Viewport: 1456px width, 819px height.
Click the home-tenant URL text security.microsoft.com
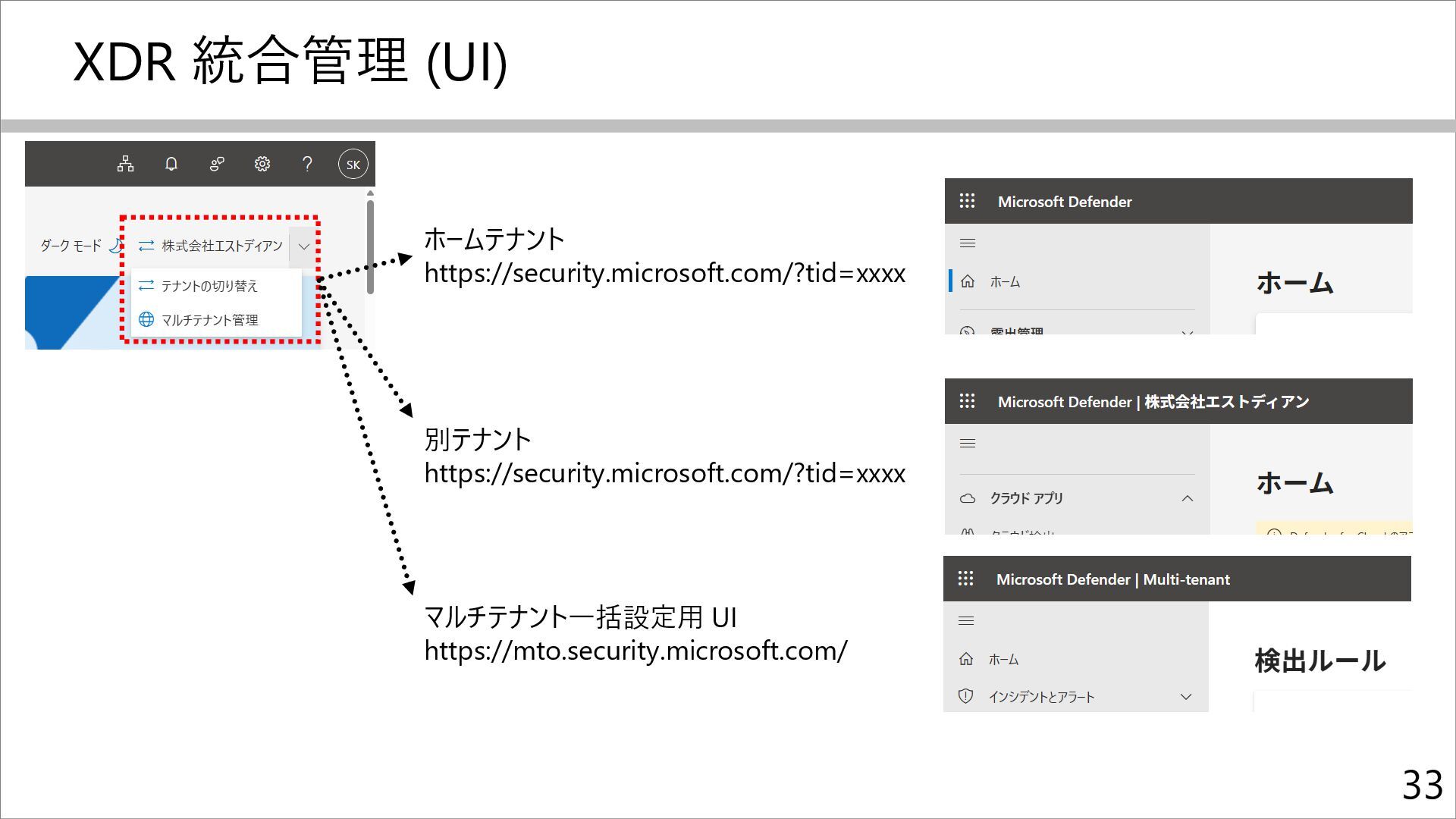coord(665,273)
